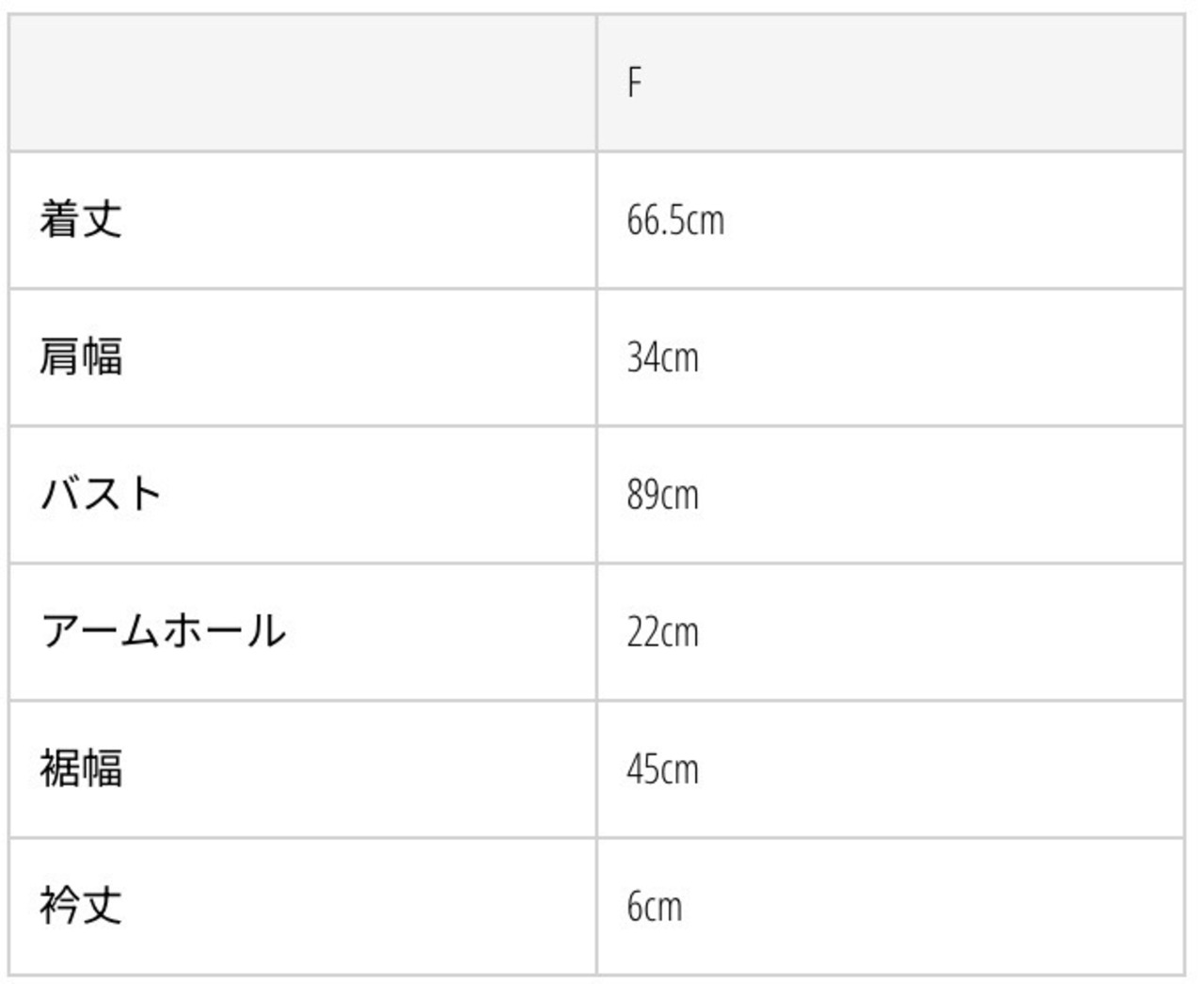Select the アームホール row label
The width and height of the screenshot is (1204, 984).
coord(163,631)
